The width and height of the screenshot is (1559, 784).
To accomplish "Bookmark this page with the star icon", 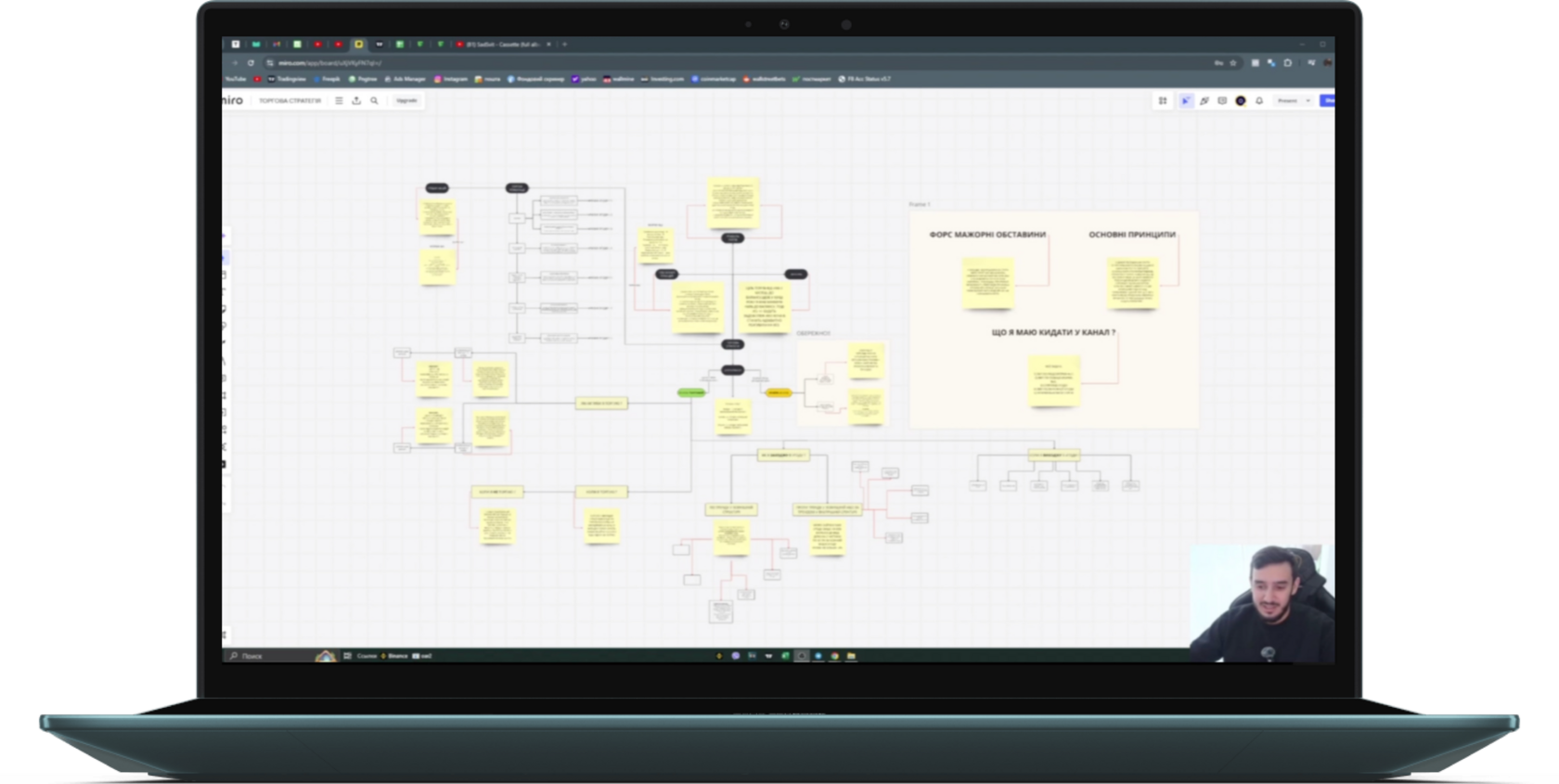I will pyautogui.click(x=1233, y=63).
